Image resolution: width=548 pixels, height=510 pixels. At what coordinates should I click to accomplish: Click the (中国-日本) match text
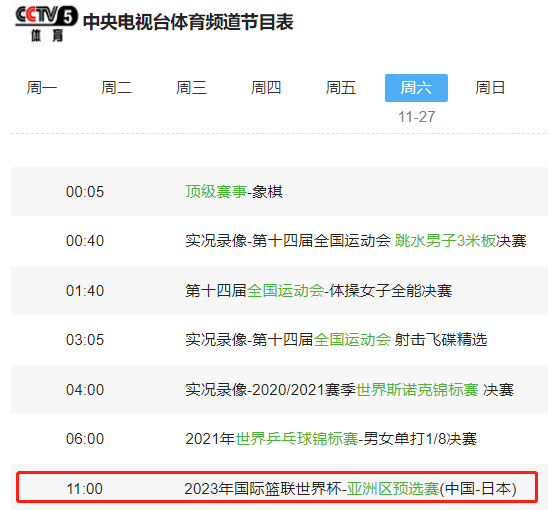478,489
